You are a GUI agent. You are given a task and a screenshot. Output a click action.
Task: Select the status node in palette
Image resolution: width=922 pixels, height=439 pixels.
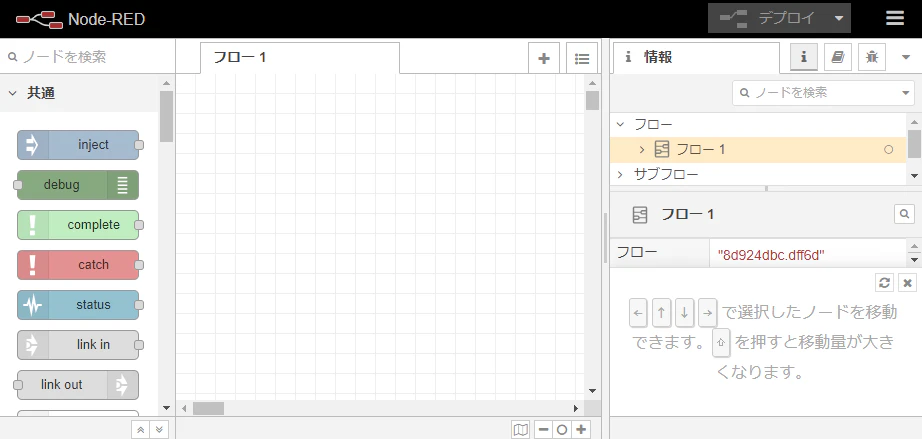[x=78, y=304]
